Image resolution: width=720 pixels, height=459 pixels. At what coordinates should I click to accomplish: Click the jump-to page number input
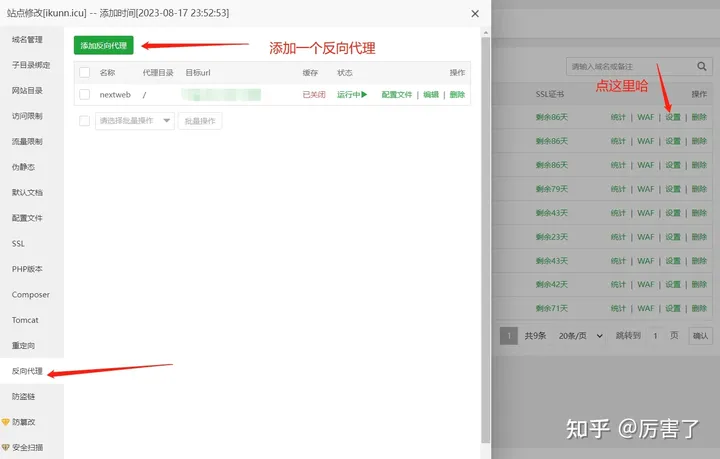(655, 336)
